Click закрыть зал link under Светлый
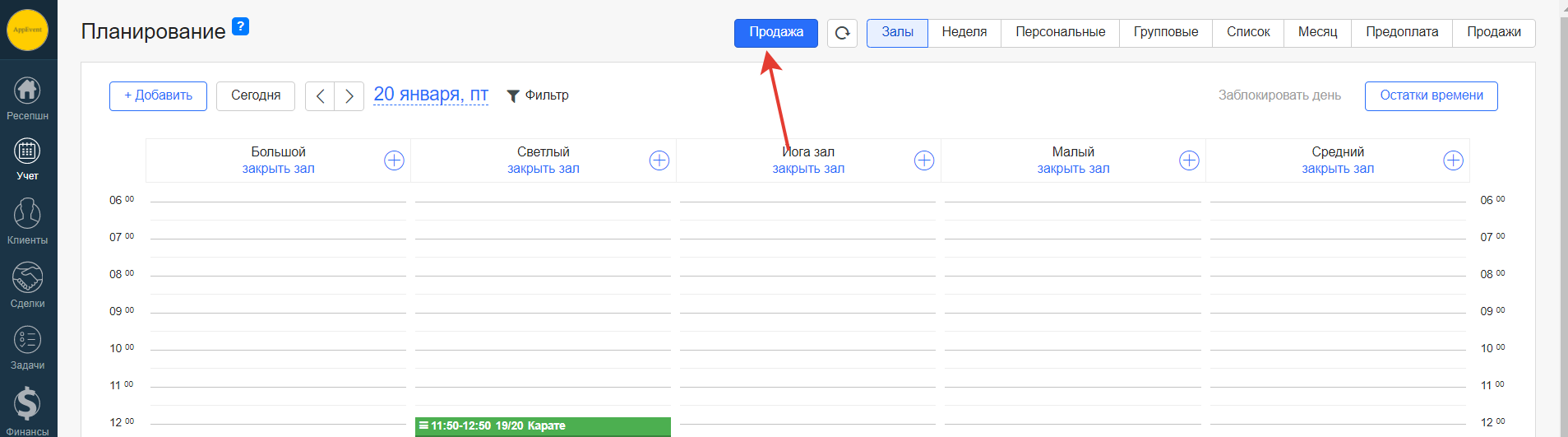Image resolution: width=1568 pixels, height=437 pixels. [x=543, y=169]
